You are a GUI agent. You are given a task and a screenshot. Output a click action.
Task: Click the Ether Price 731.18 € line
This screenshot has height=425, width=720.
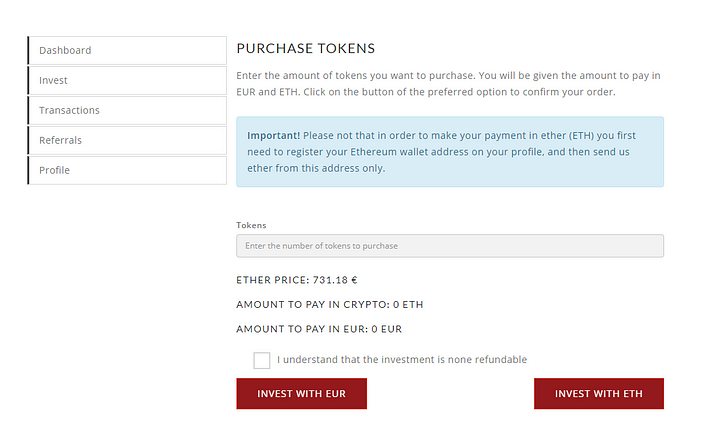297,280
